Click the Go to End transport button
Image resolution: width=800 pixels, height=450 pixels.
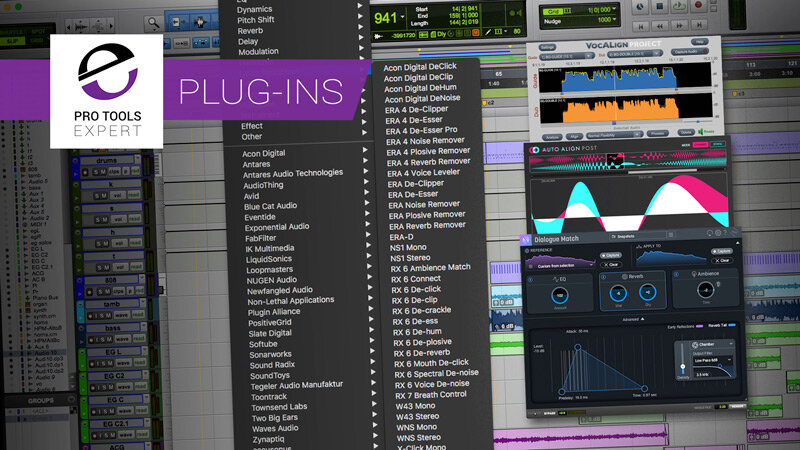698,24
